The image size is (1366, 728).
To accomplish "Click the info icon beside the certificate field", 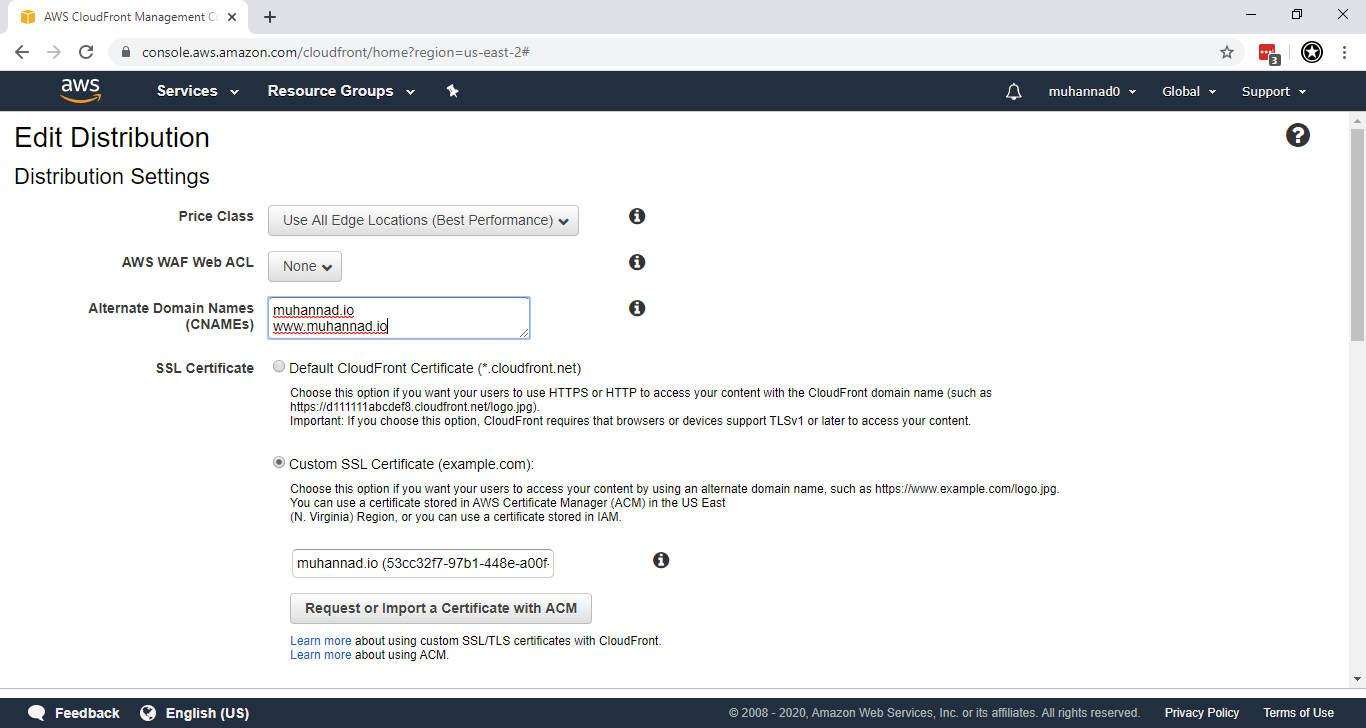I will coord(661,560).
